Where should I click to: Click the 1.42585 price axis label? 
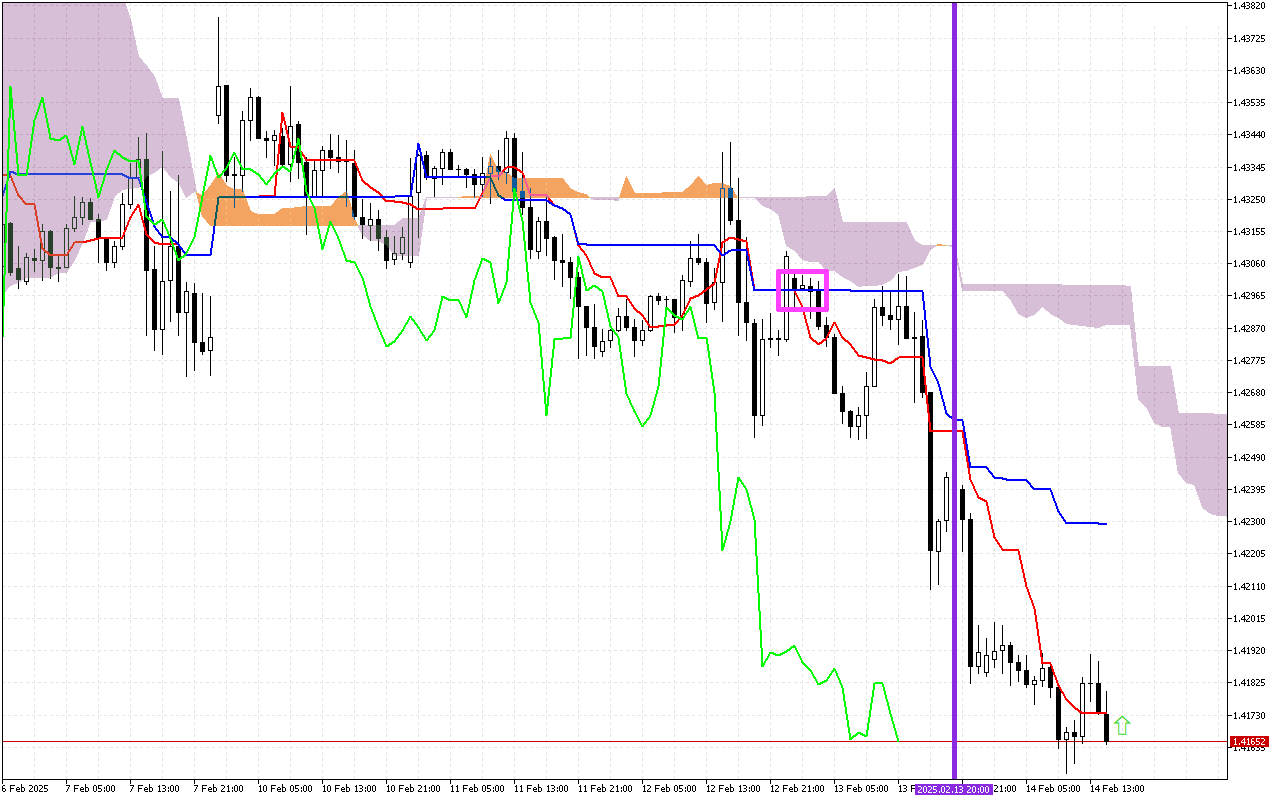(1250, 425)
